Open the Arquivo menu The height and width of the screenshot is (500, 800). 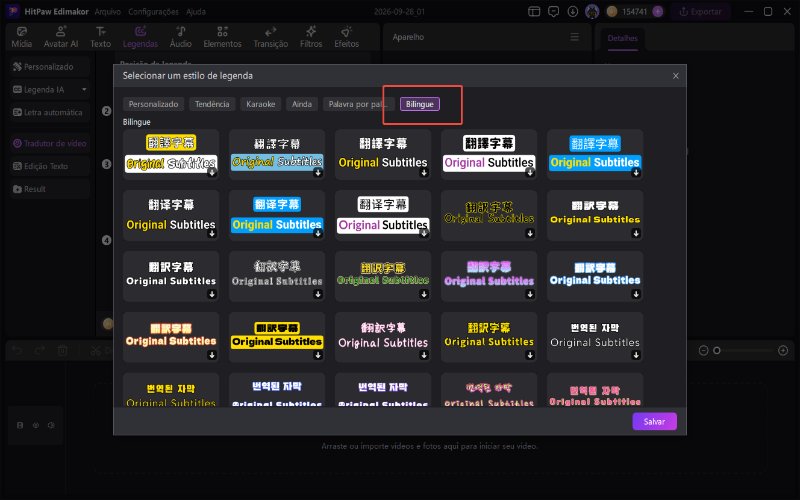tap(108, 11)
